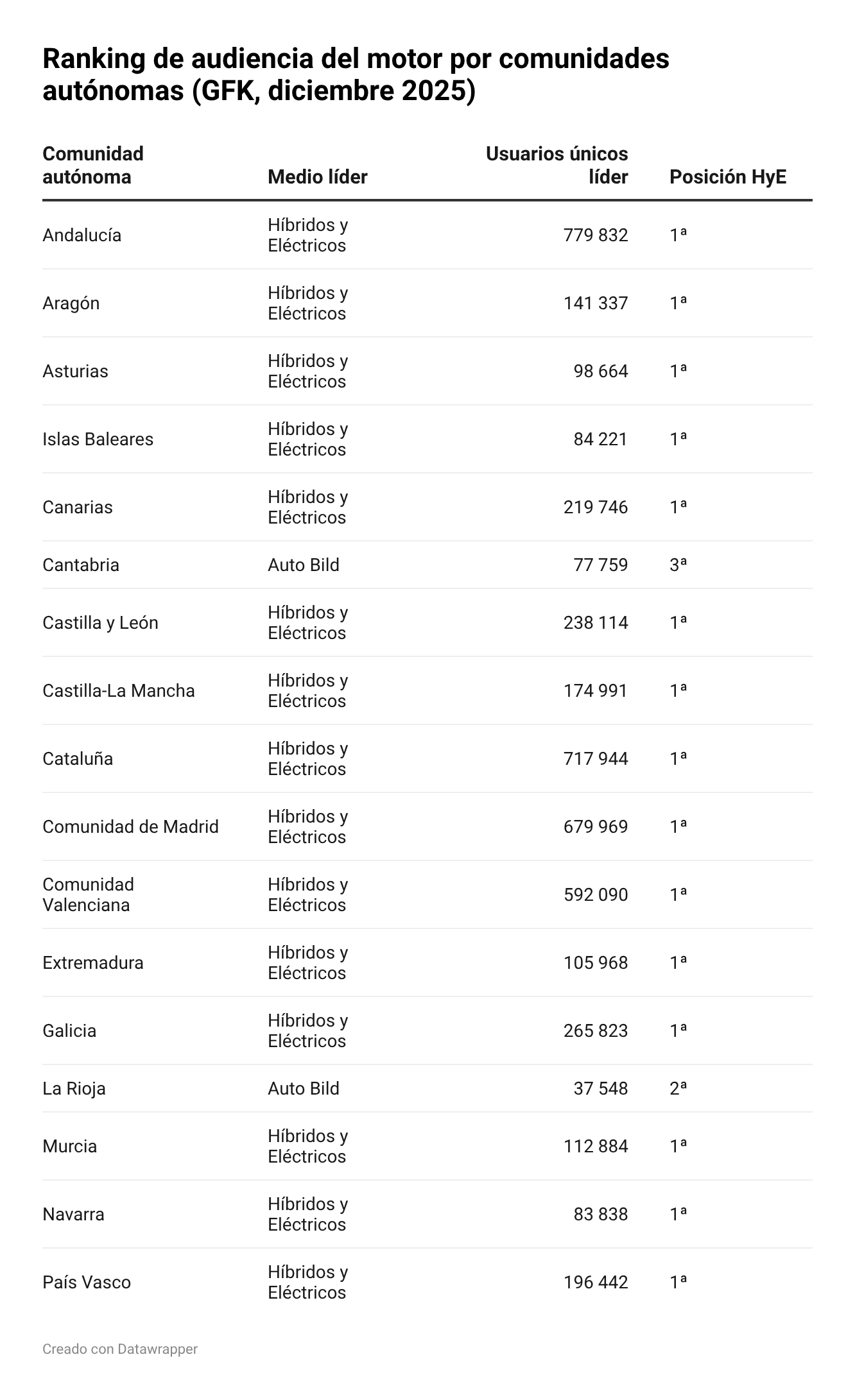Click the Islas Baleares row label

point(98,439)
